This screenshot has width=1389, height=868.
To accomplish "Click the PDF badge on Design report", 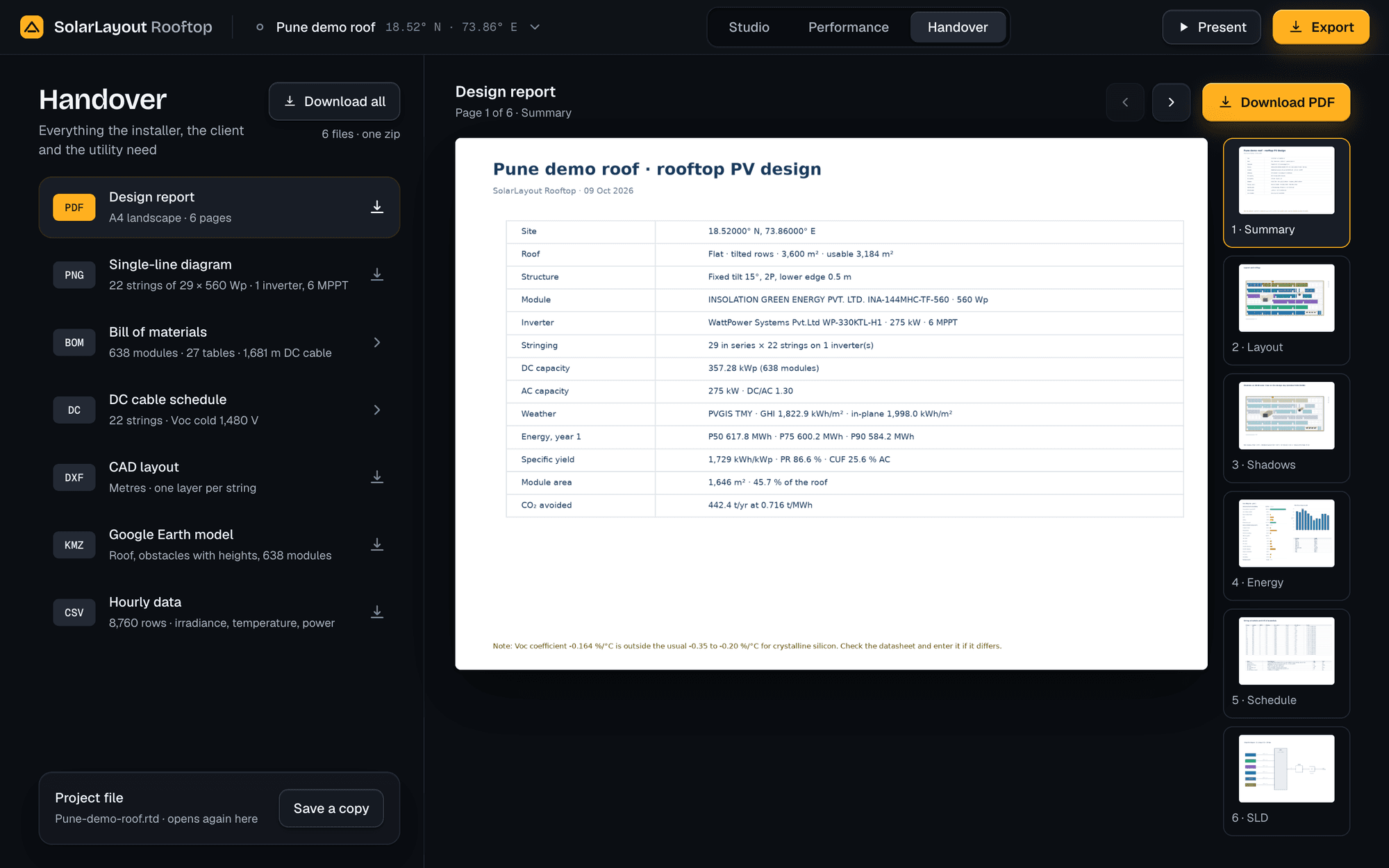I will [x=74, y=208].
